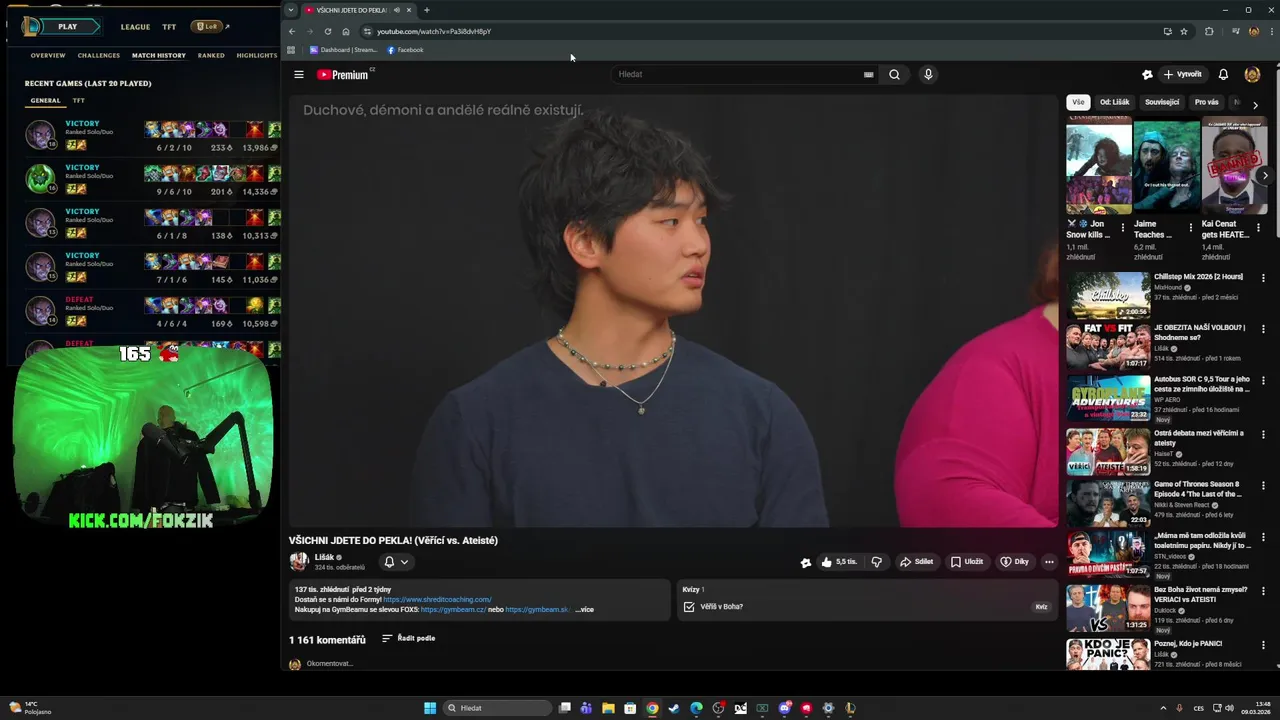Image resolution: width=1280 pixels, height=720 pixels.
Task: Click the Chrome address bar URL
Action: [x=434, y=31]
